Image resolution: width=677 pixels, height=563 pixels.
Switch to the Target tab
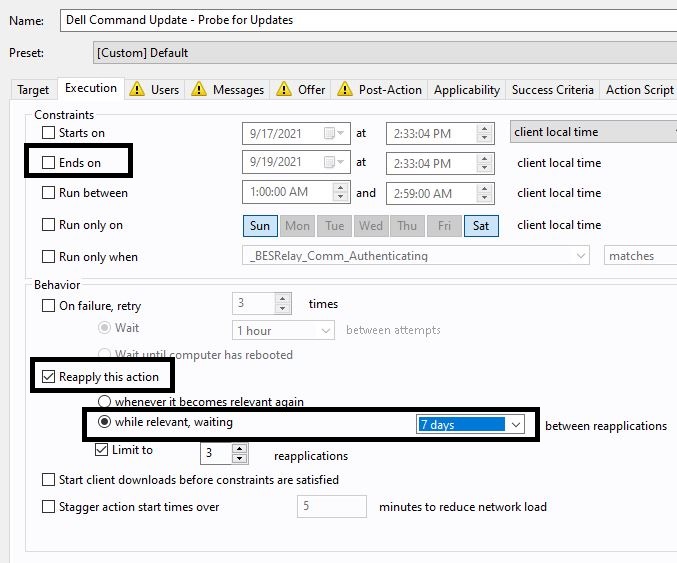[x=33, y=90]
